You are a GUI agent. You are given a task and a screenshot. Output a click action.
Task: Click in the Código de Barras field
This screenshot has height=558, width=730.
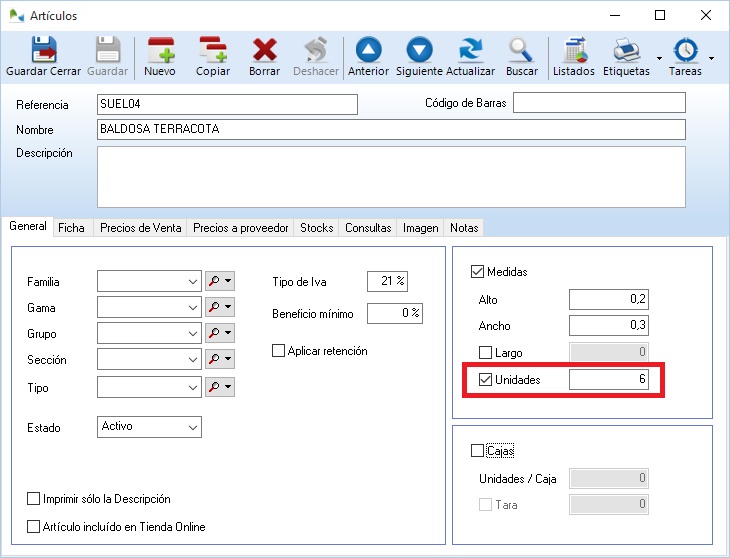pyautogui.click(x=599, y=103)
